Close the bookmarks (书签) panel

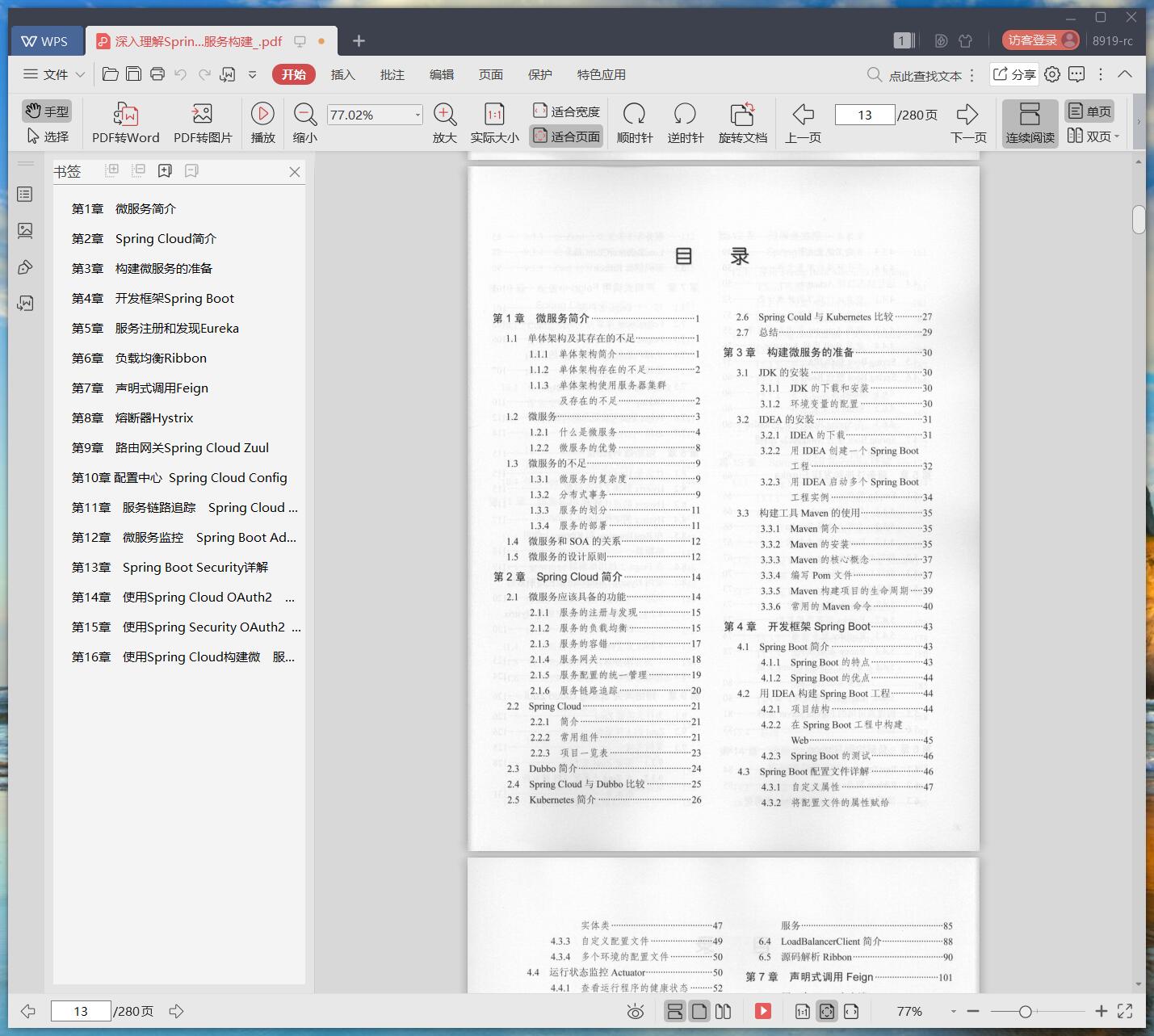[295, 171]
